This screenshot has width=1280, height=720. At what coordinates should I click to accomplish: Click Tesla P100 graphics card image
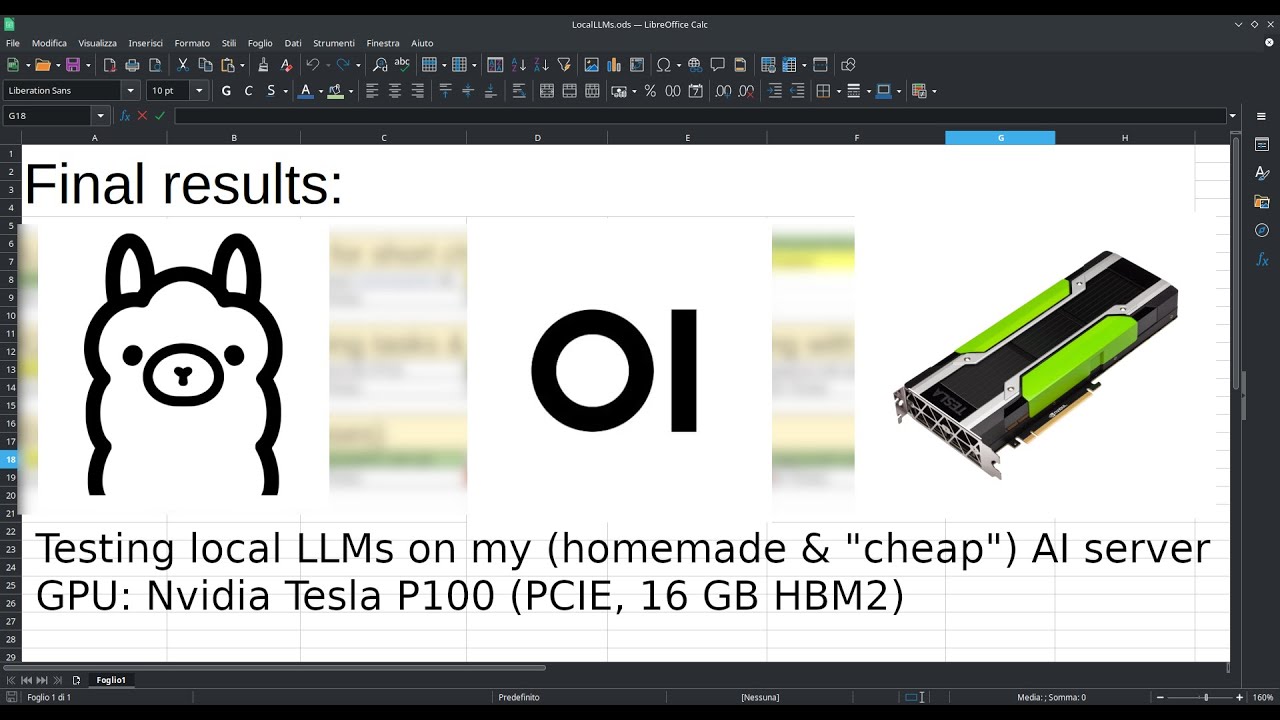[1036, 365]
